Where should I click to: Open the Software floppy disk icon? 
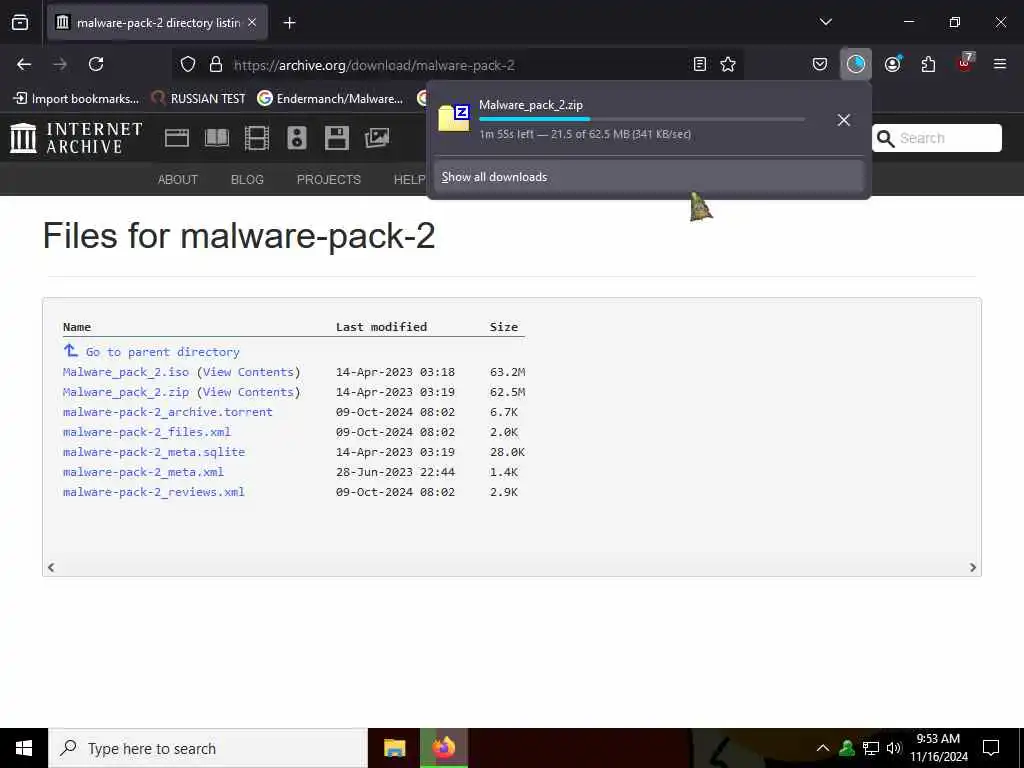tap(336, 138)
